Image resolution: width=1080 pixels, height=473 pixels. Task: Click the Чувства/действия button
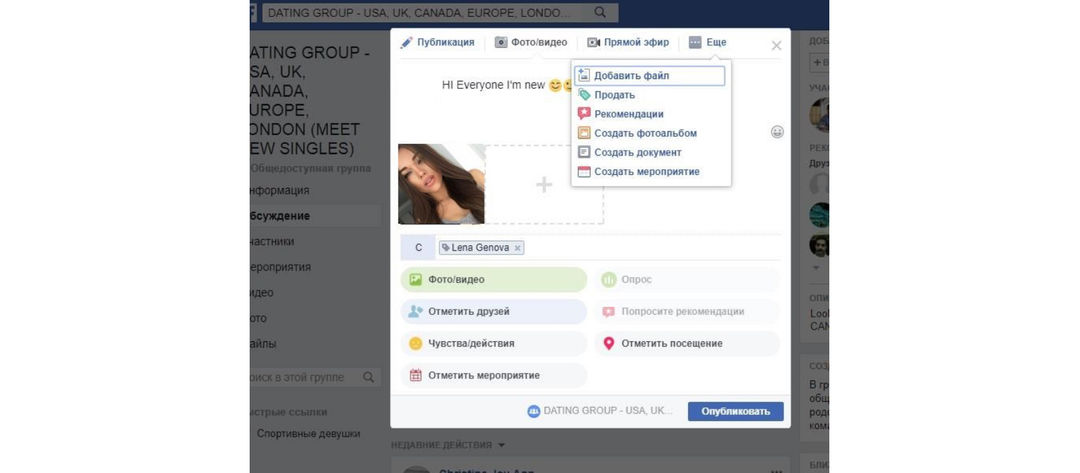tap(493, 344)
